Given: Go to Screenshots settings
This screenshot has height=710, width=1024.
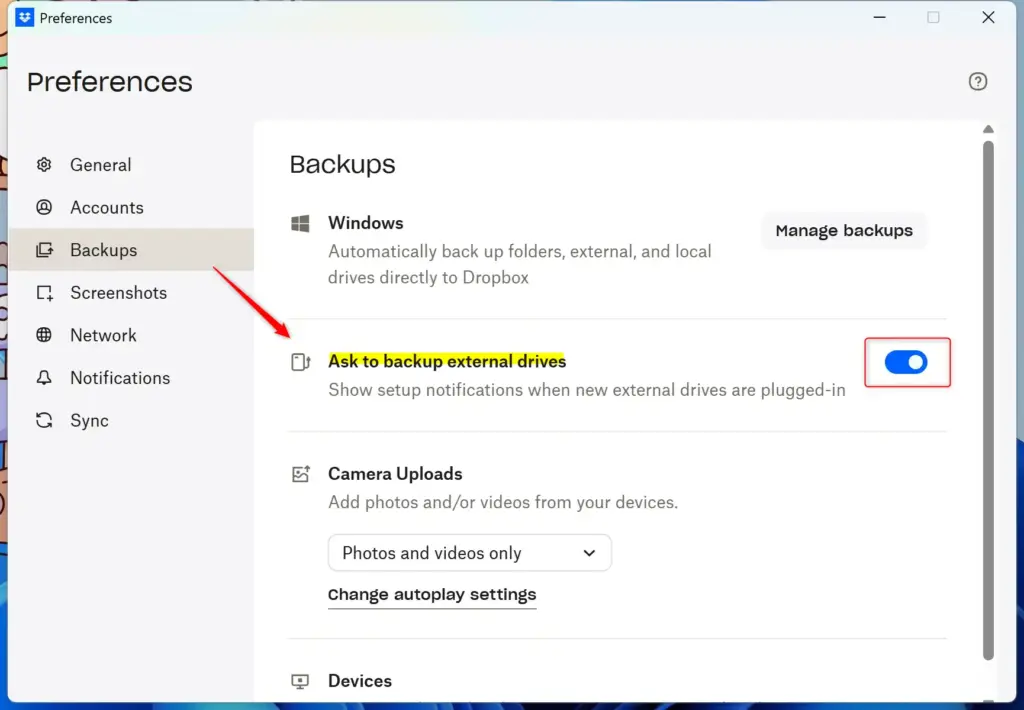Looking at the screenshot, I should click(x=131, y=293).
